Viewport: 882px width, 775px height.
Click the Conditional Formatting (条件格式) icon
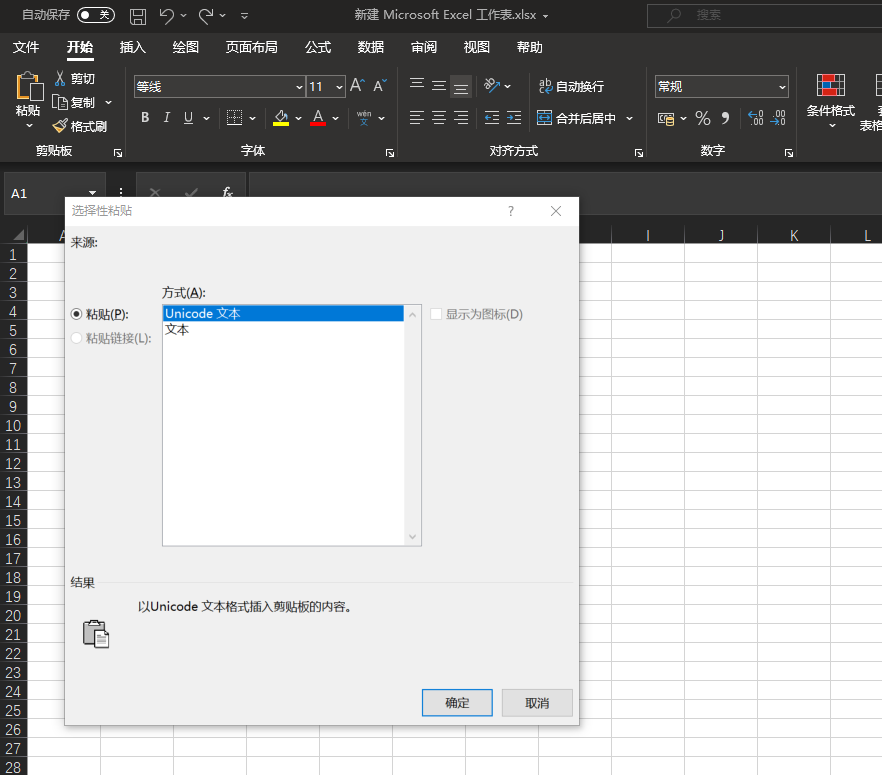coord(831,85)
